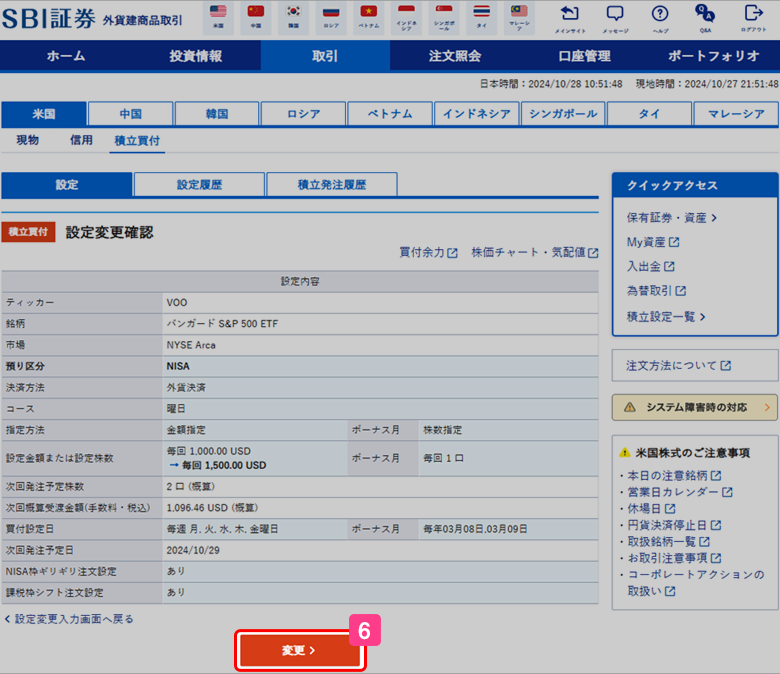Open the ポートフォリオ navigation menu
The height and width of the screenshot is (674, 780).
[x=713, y=56]
